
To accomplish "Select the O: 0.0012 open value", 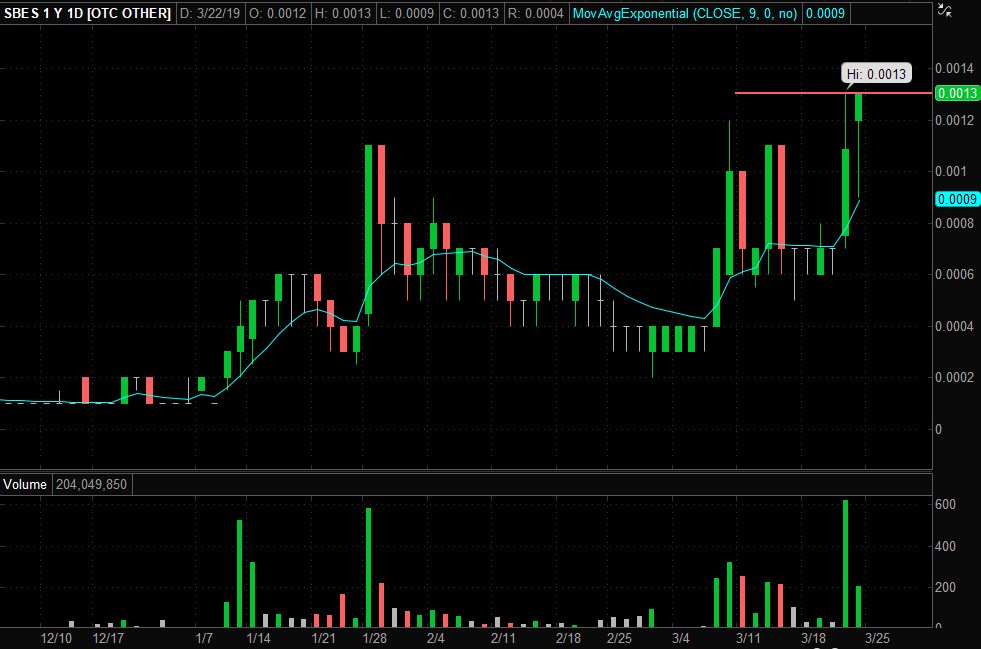I will tap(277, 14).
